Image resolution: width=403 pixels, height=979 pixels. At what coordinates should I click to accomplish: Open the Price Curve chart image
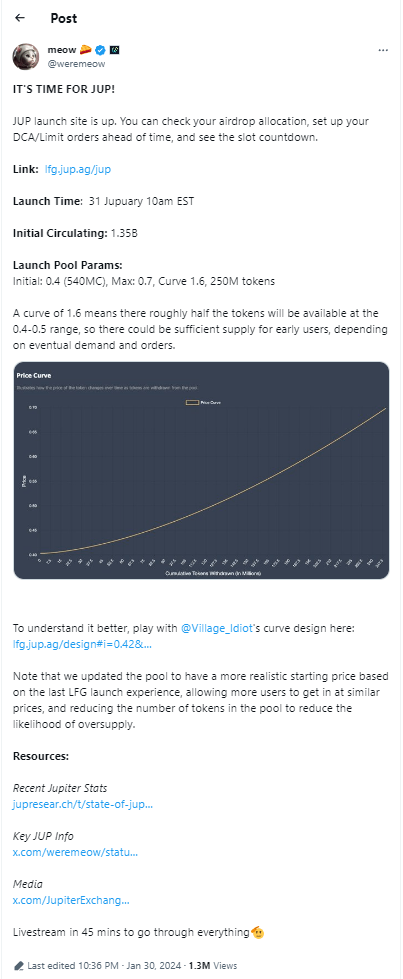[201, 470]
